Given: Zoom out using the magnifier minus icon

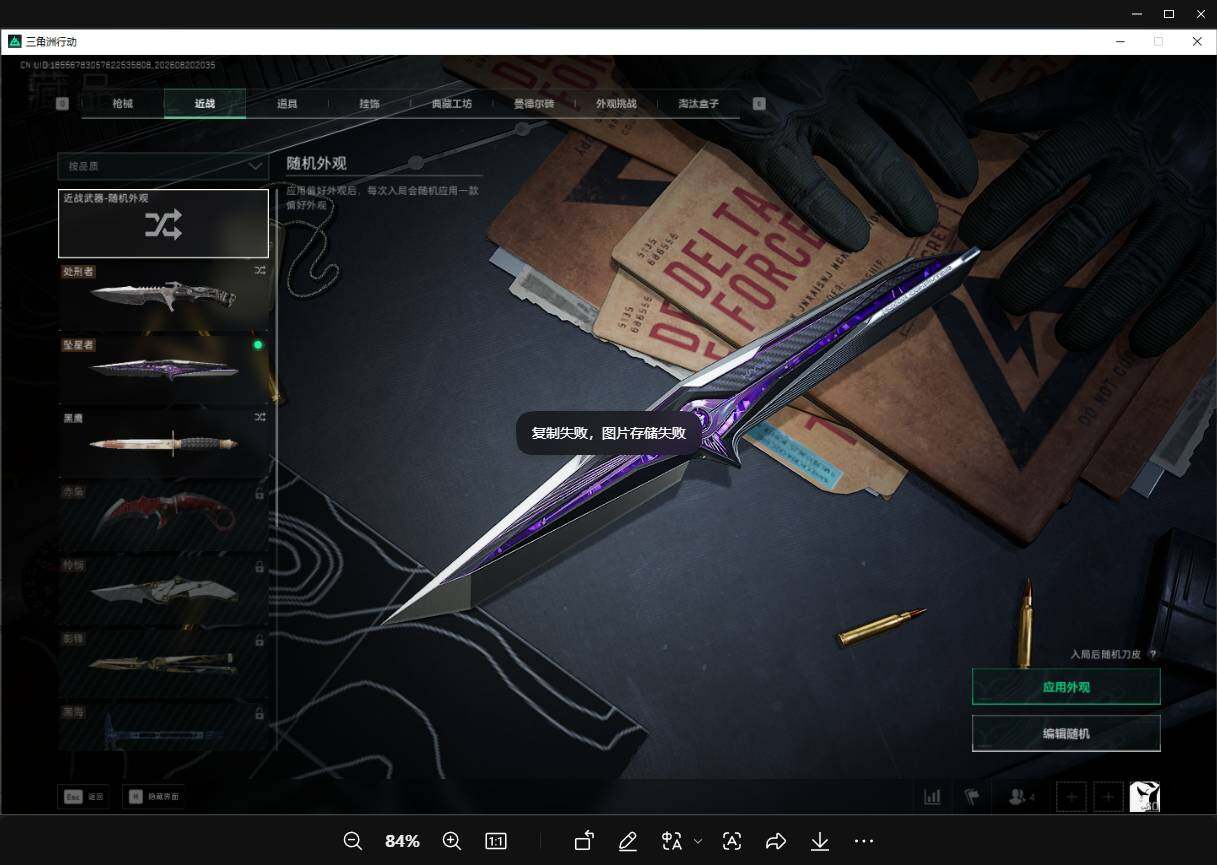Looking at the screenshot, I should point(352,841).
